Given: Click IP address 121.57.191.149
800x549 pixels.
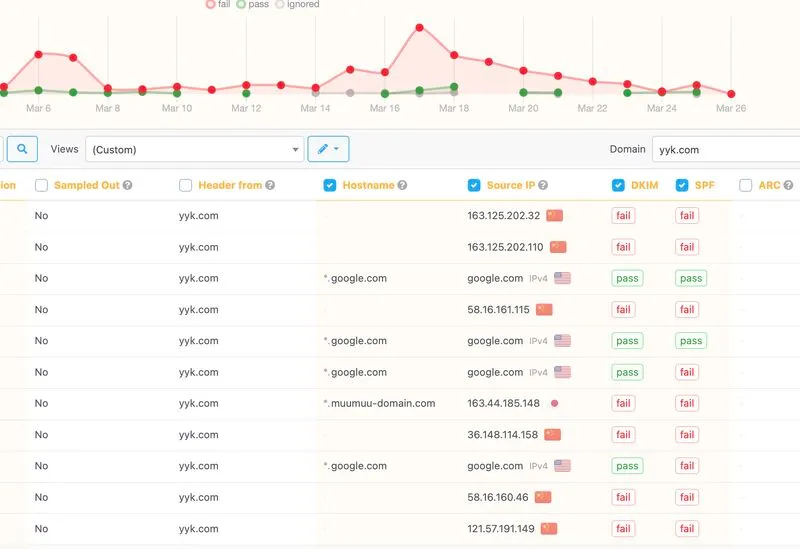Looking at the screenshot, I should tap(501, 529).
